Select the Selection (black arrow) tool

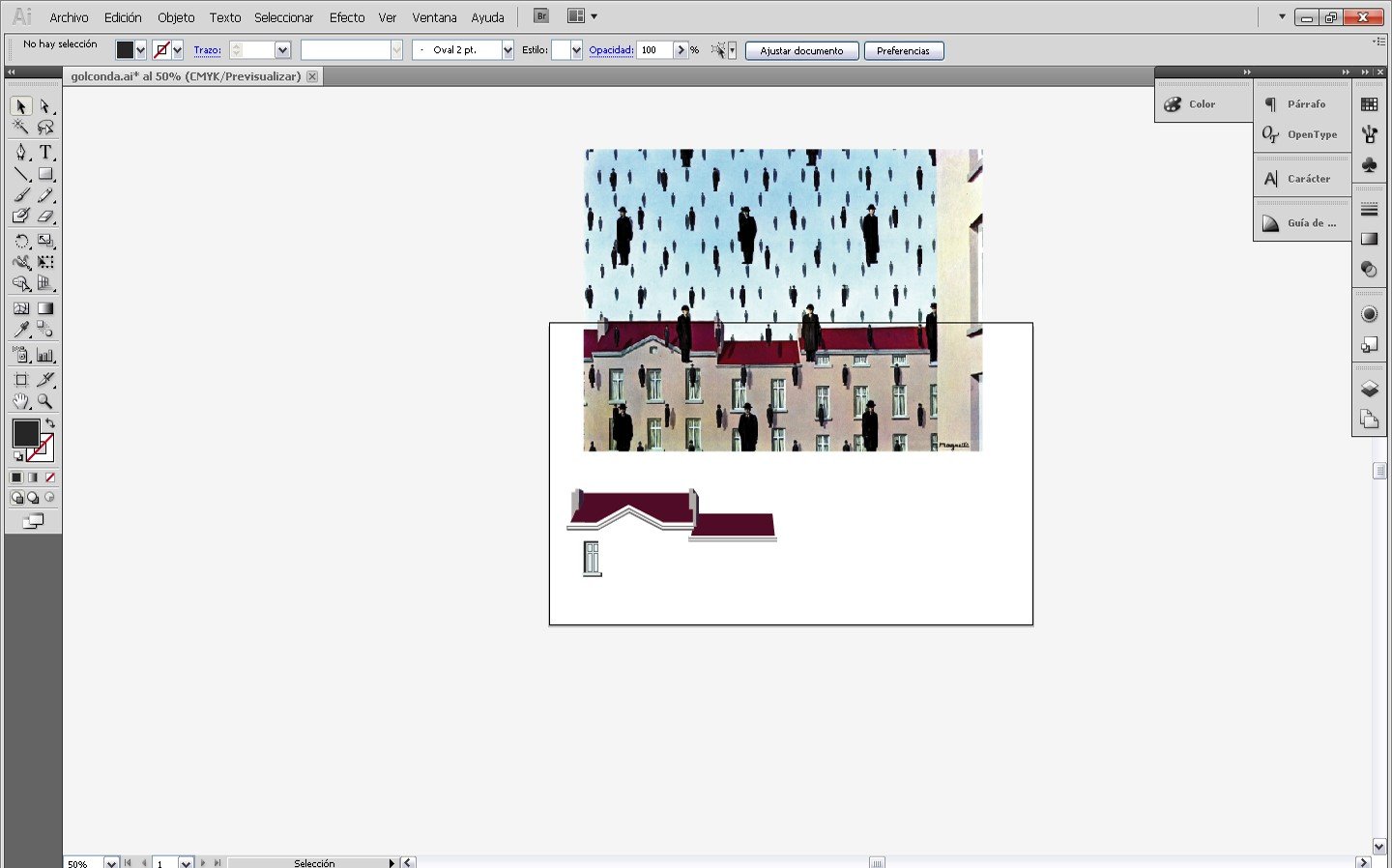pyautogui.click(x=21, y=106)
